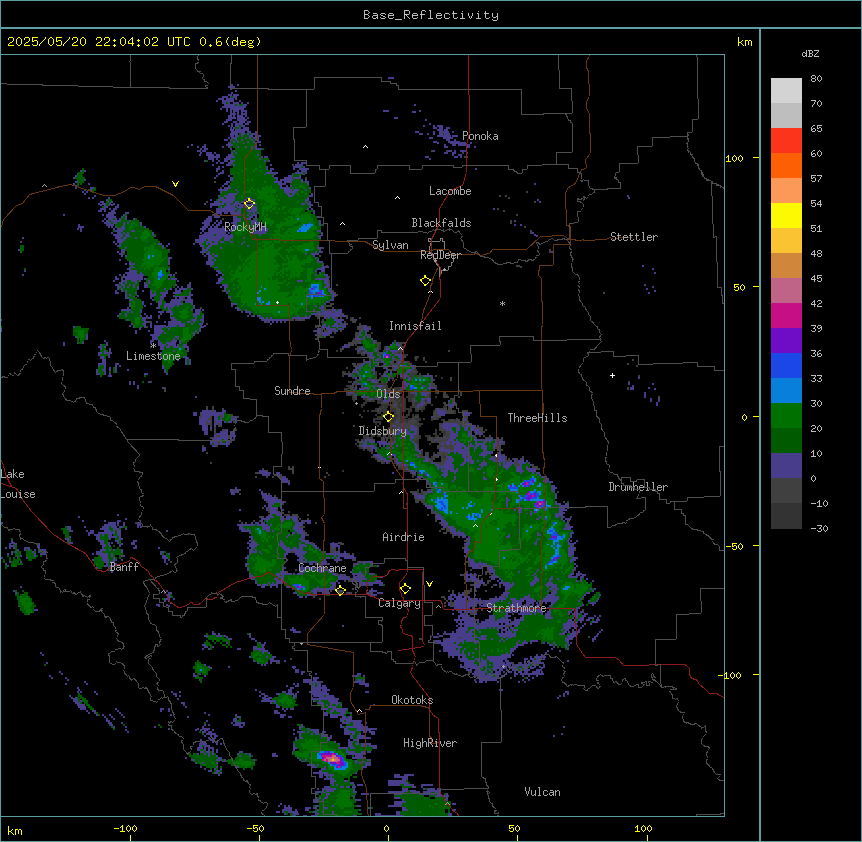The height and width of the screenshot is (842, 862).
Task: Click the Blackfalds label
Action: [x=441, y=223]
